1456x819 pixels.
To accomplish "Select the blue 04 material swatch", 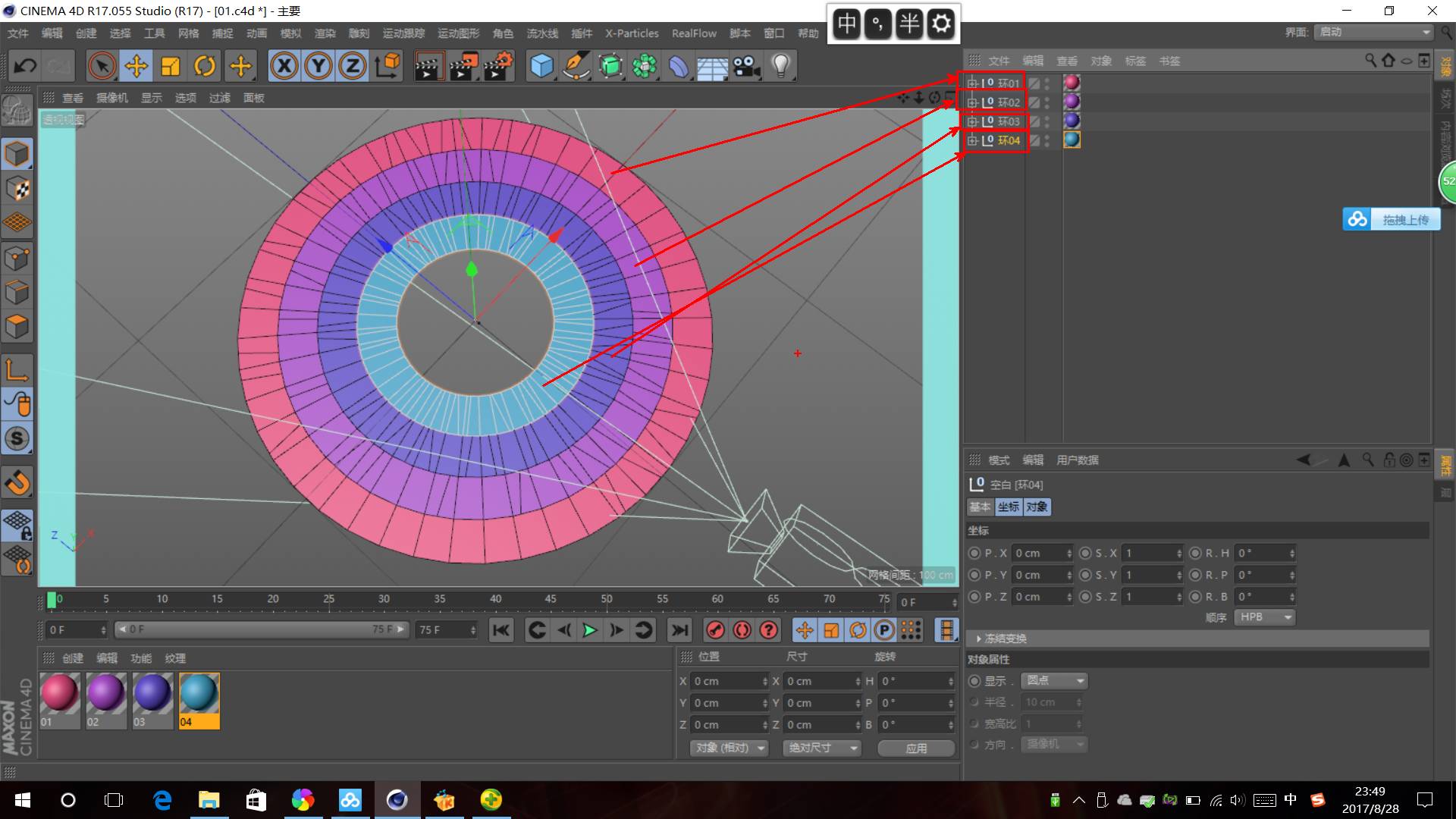I will tap(199, 694).
